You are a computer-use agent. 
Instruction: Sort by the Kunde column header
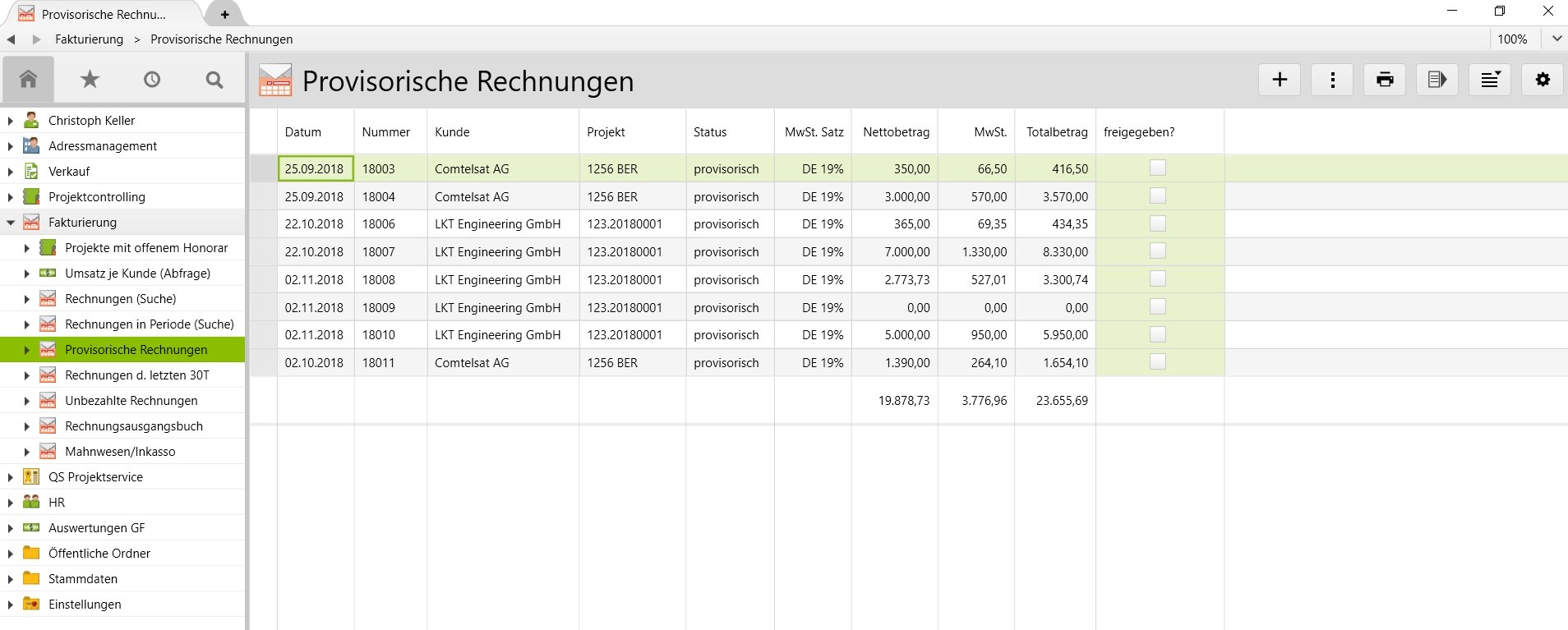pos(503,131)
